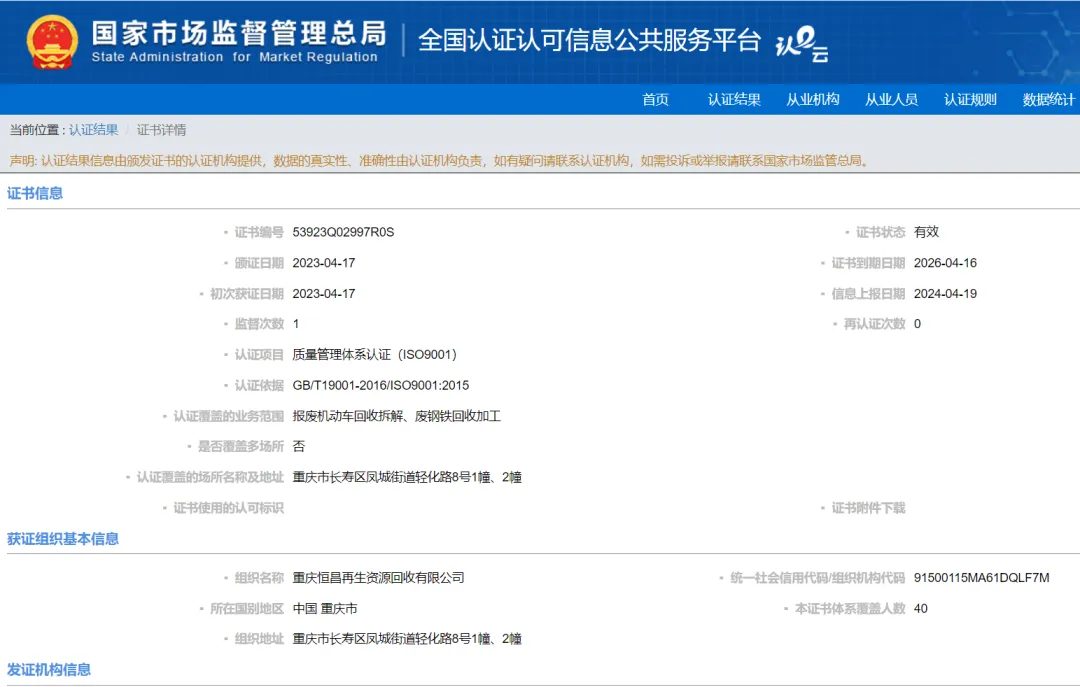Click the 证书到期日期 field label
The height and width of the screenshot is (687, 1080).
868,263
